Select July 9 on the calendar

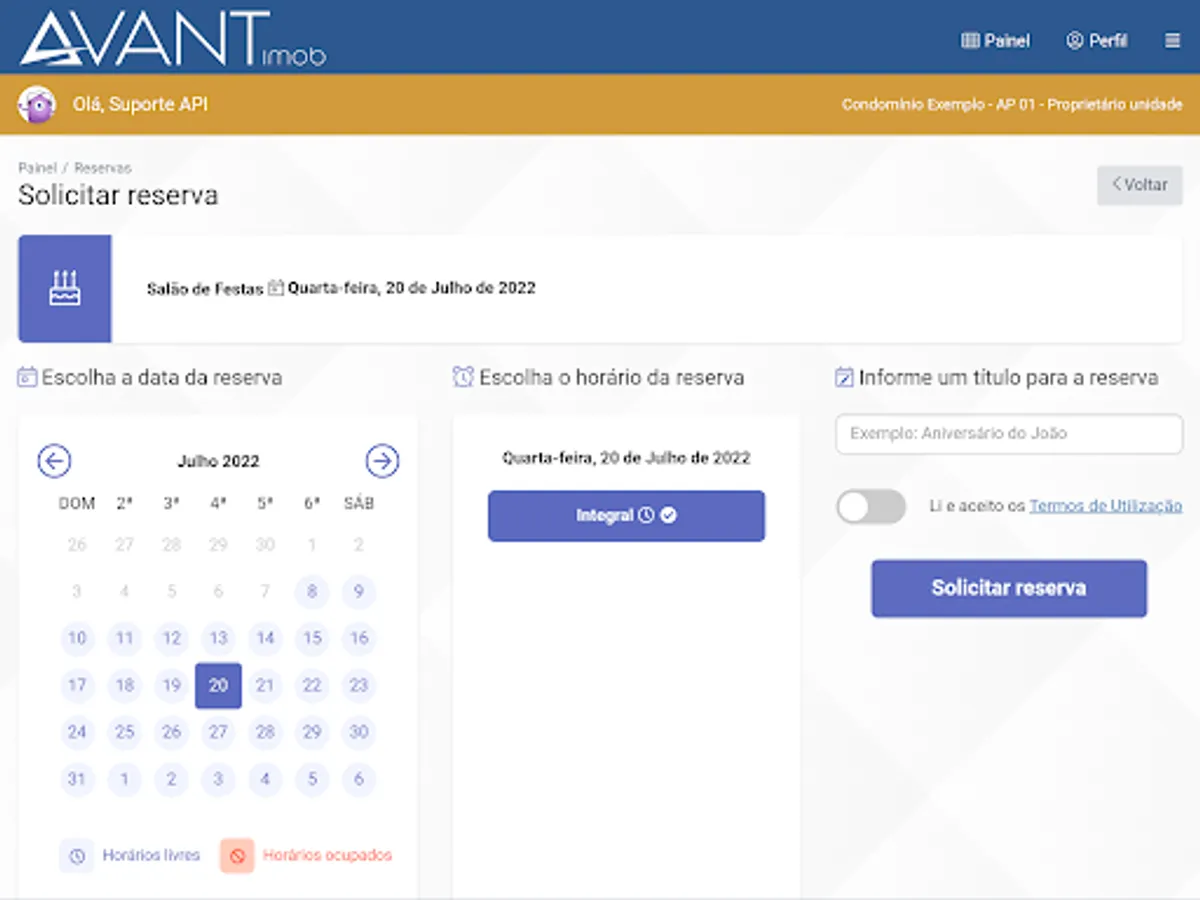(x=359, y=591)
